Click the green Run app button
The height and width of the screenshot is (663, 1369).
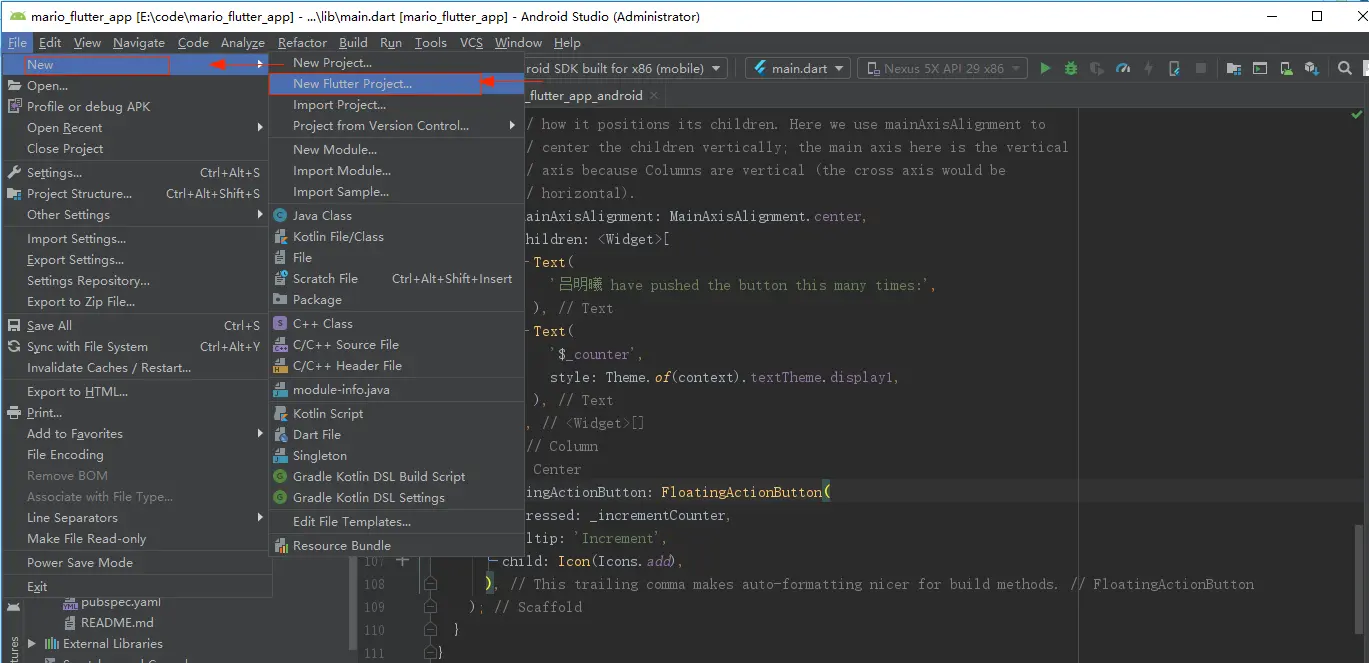click(1045, 68)
